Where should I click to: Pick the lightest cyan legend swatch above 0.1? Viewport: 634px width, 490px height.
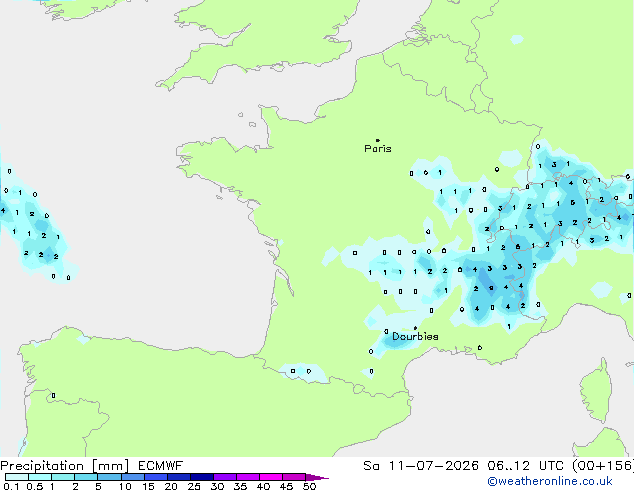click(x=17, y=477)
